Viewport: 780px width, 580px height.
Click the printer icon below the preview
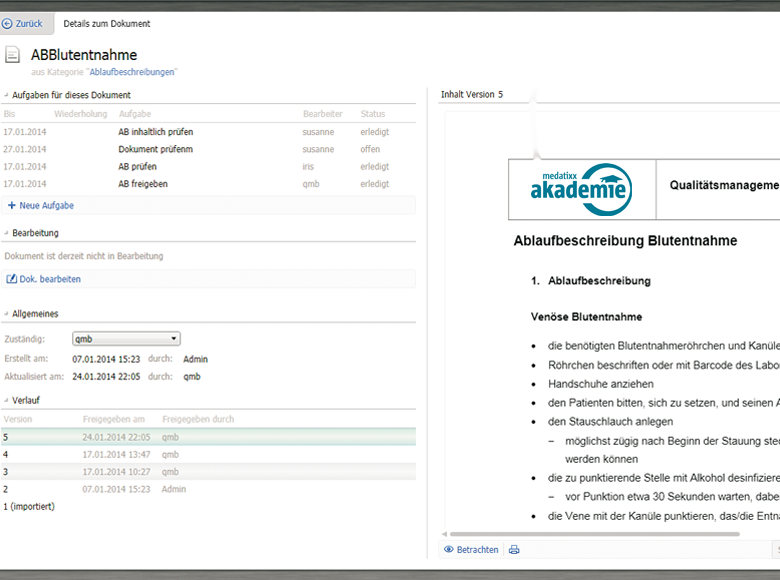point(514,549)
